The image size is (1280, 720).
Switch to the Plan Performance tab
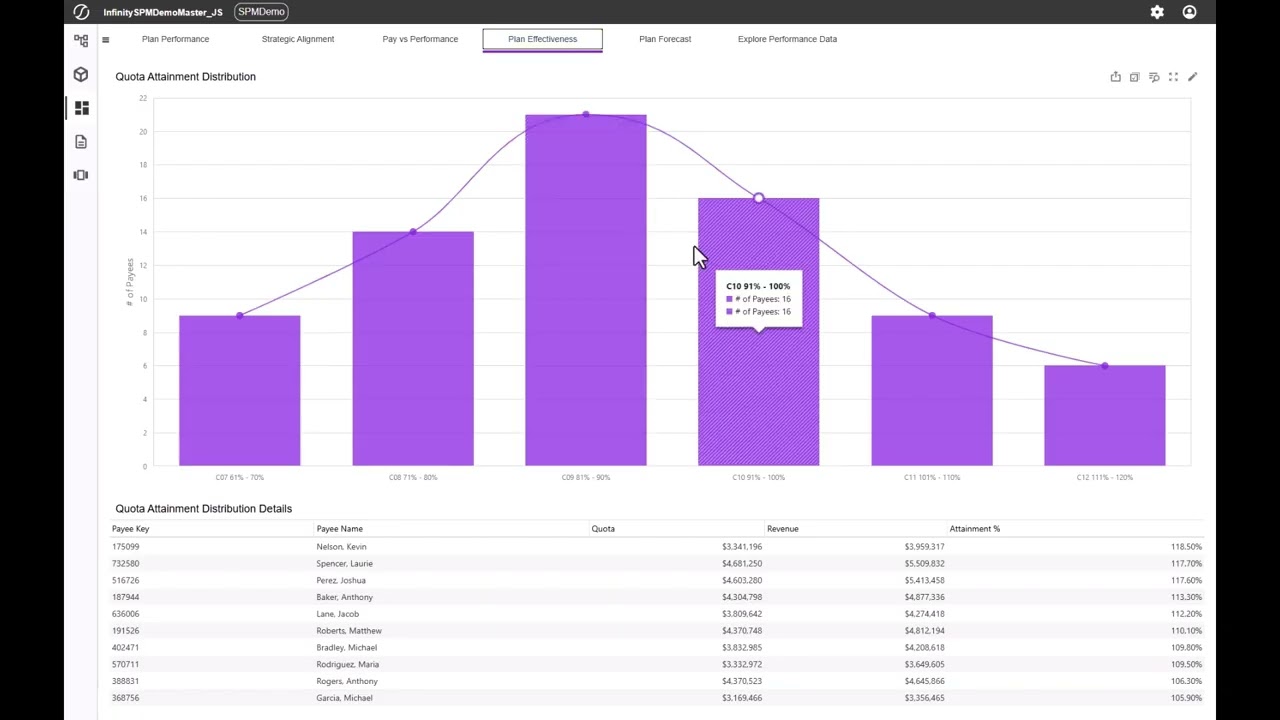click(175, 39)
